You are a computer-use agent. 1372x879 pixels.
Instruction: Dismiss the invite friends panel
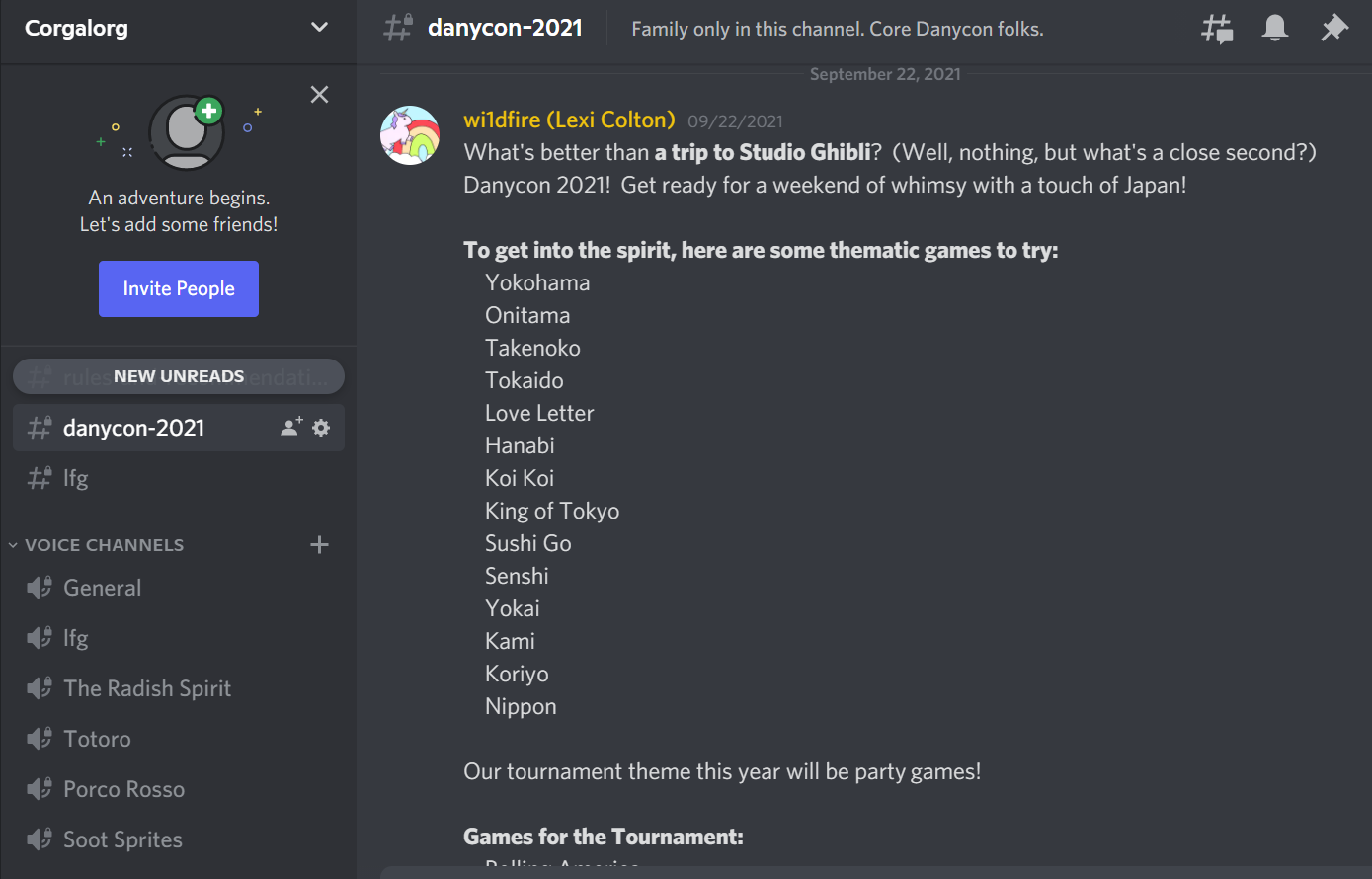point(319,95)
